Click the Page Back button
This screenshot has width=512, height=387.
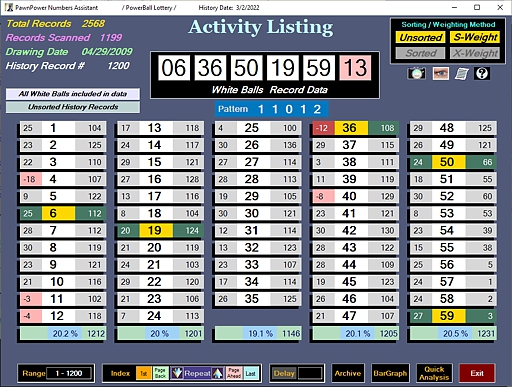click(161, 373)
